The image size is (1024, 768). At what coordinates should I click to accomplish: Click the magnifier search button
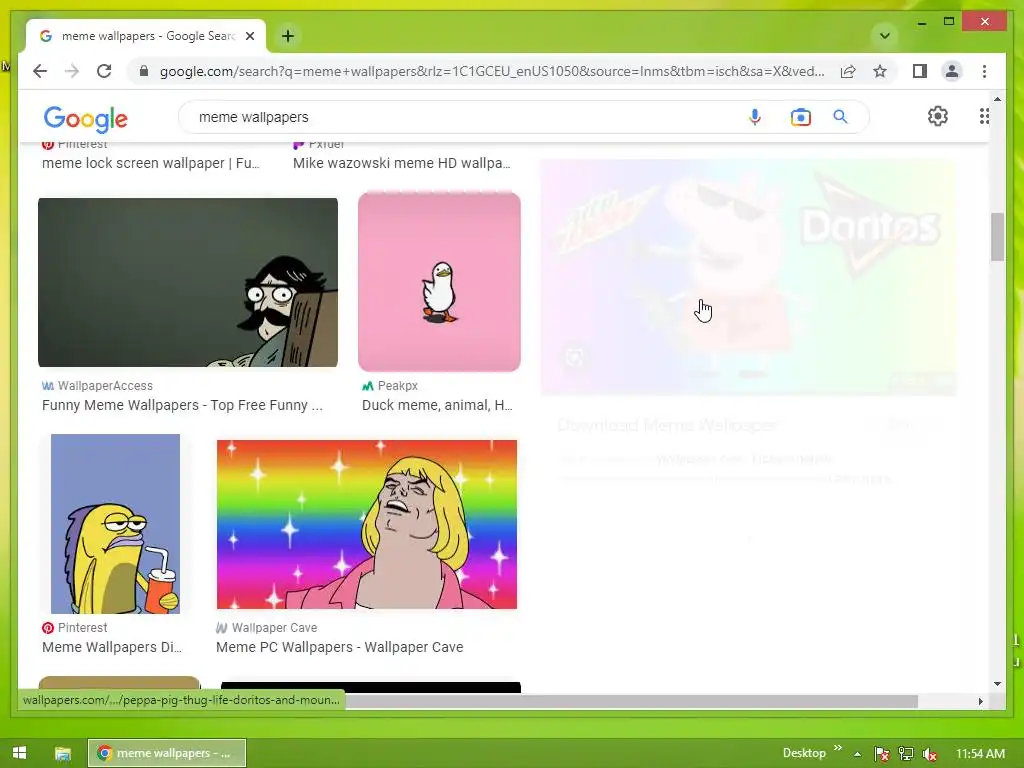[x=840, y=117]
